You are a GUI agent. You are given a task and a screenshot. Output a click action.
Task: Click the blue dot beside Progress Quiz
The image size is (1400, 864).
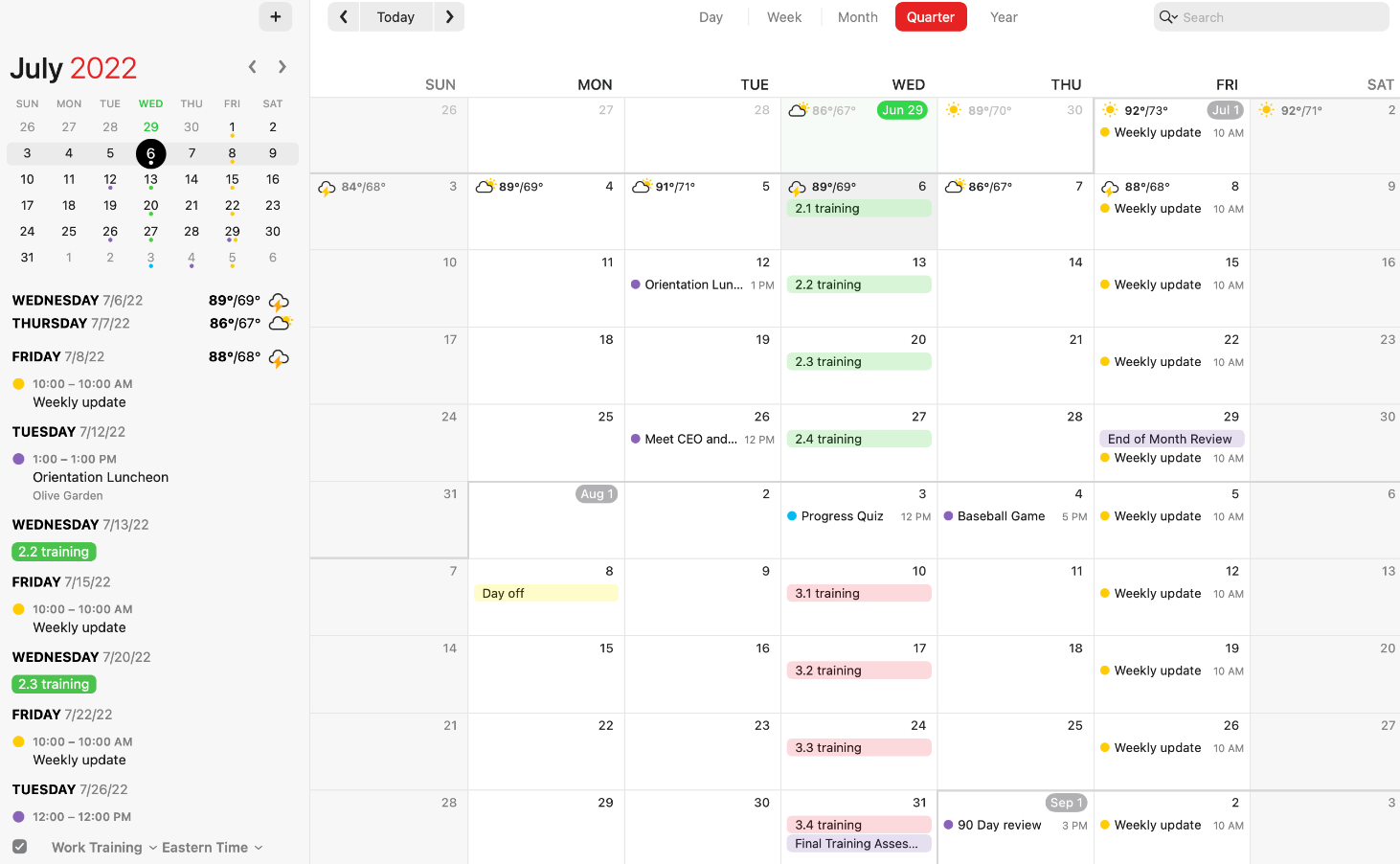(x=794, y=515)
